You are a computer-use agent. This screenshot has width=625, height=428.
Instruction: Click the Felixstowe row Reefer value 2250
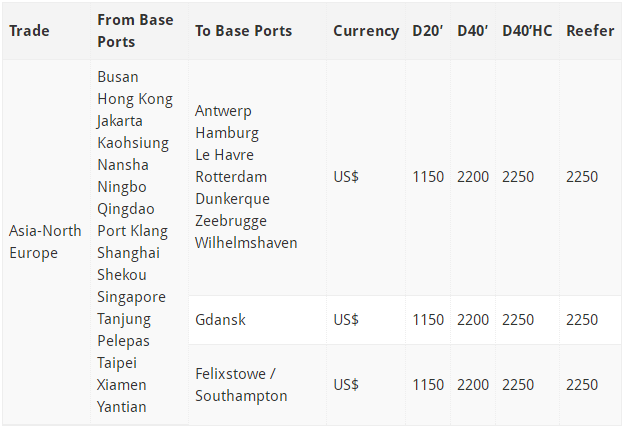(582, 385)
